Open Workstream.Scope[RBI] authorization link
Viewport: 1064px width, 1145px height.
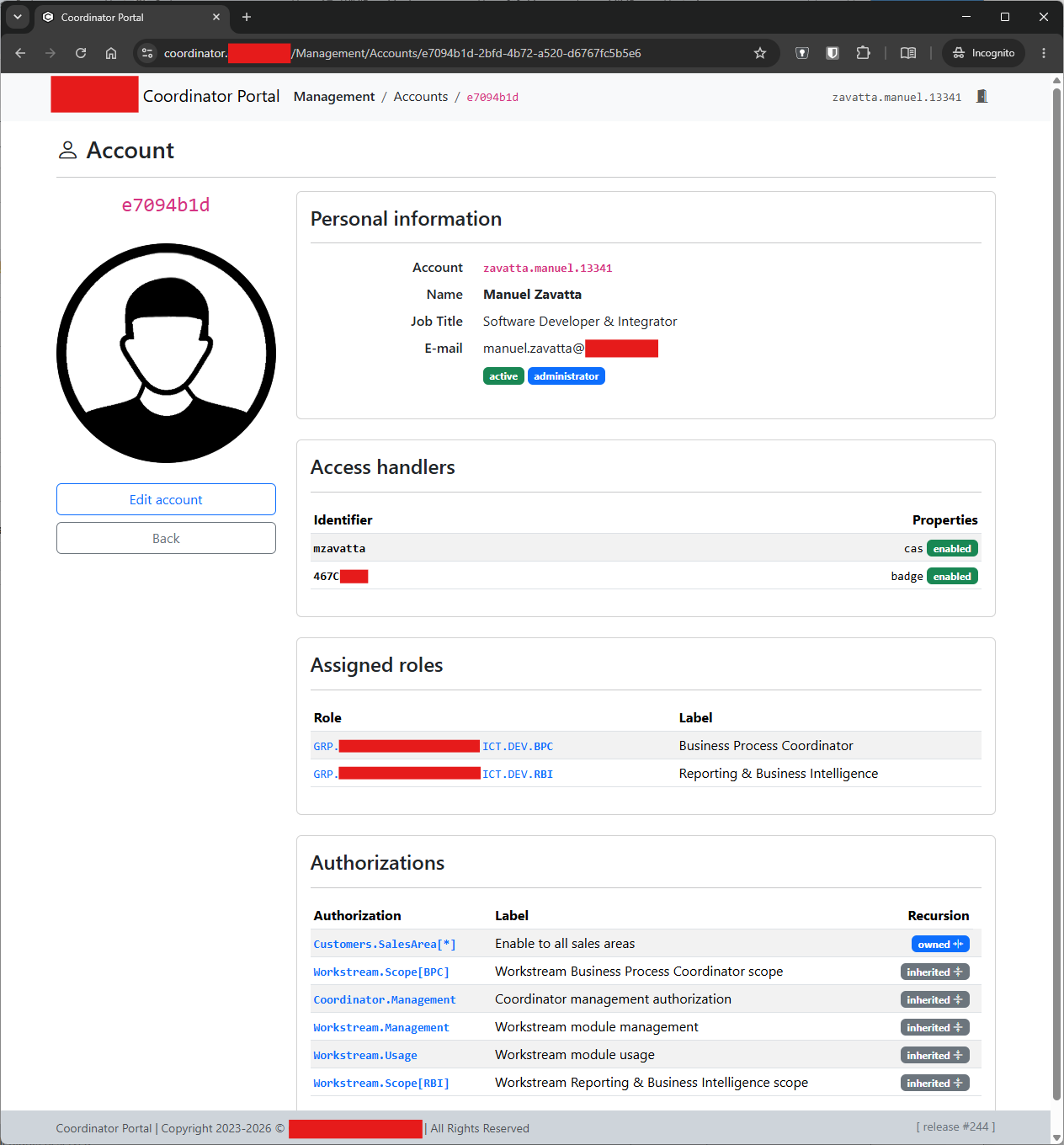tap(381, 1084)
